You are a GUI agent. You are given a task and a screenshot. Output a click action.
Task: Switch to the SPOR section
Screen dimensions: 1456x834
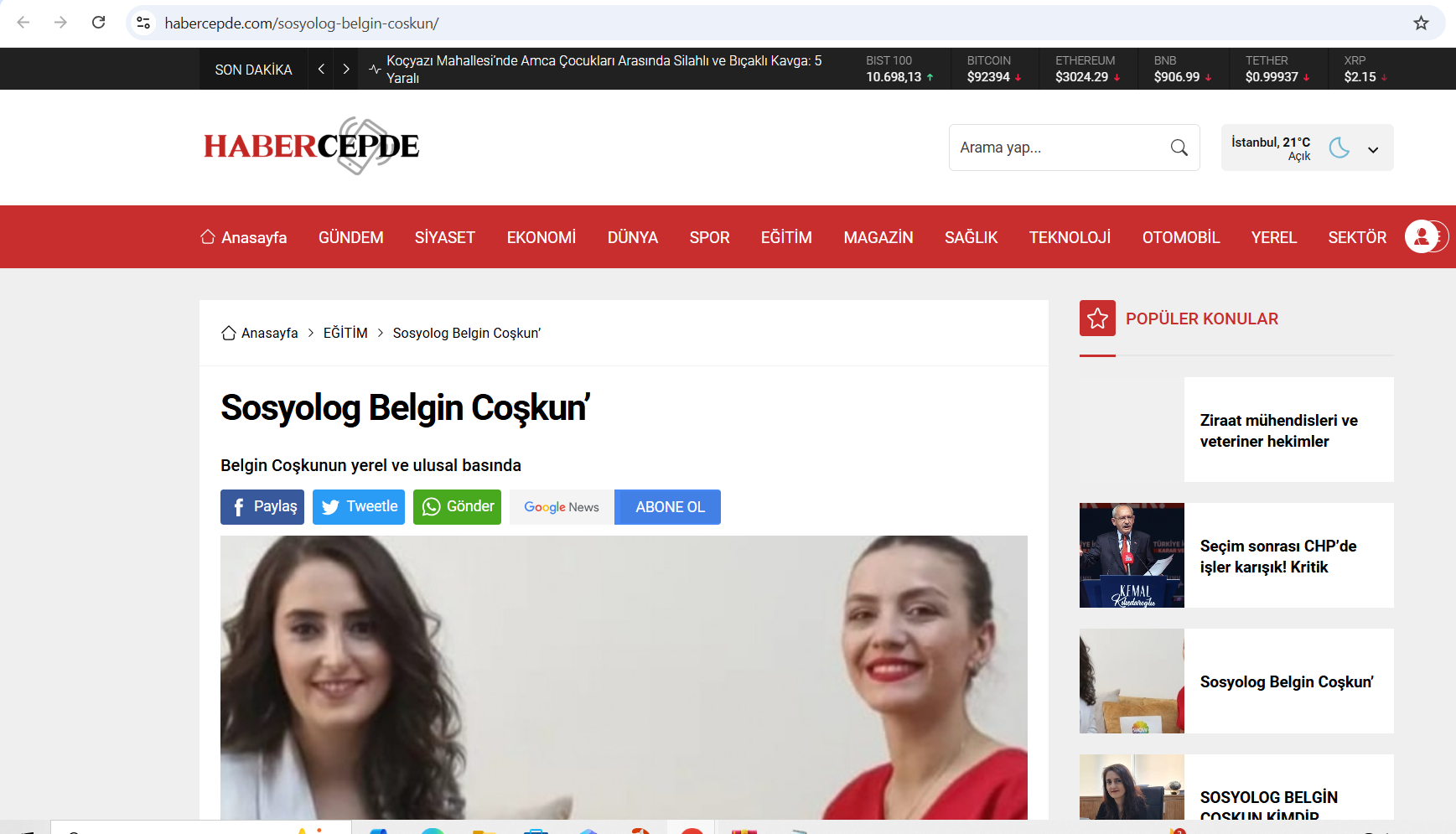pos(709,237)
